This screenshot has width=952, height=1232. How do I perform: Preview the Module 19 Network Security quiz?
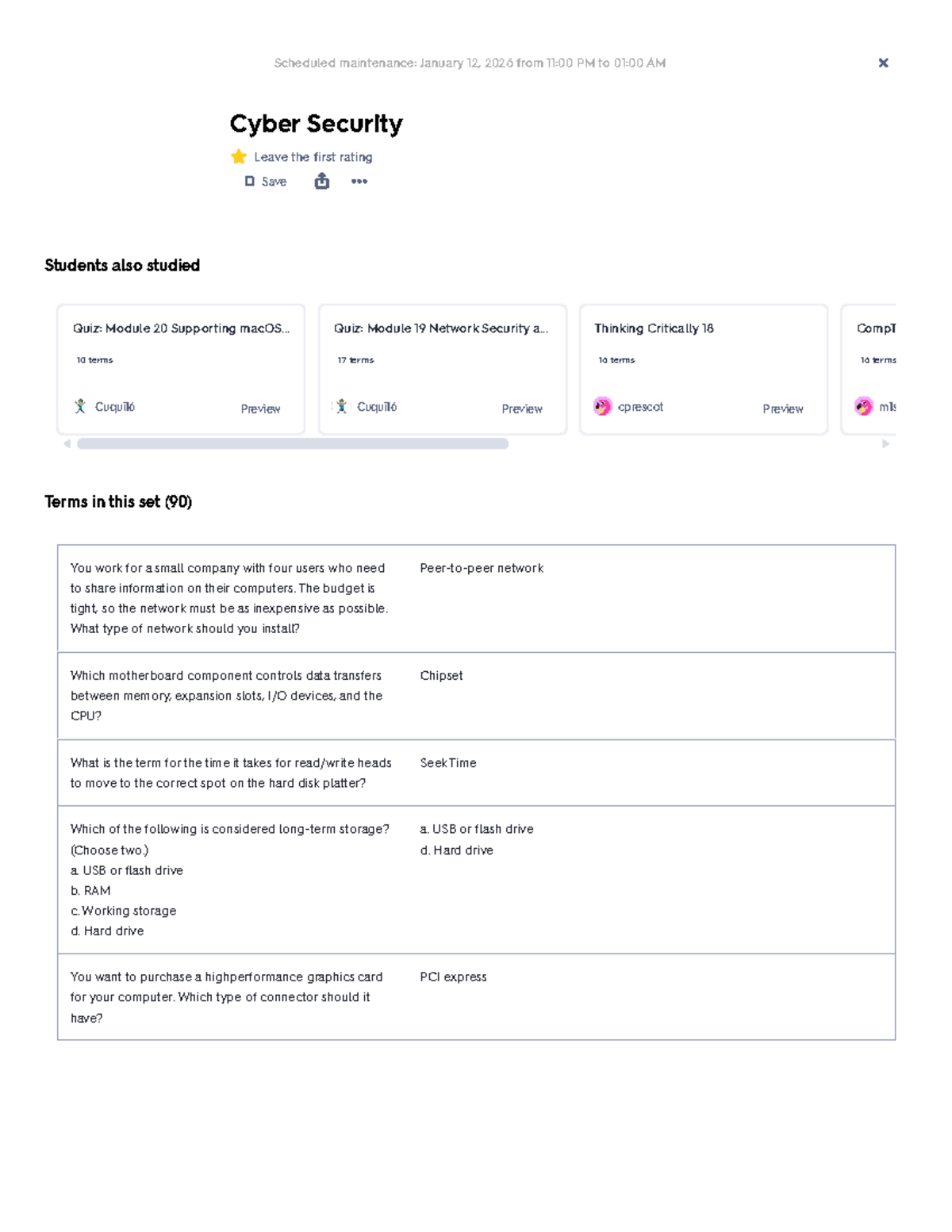click(x=522, y=409)
